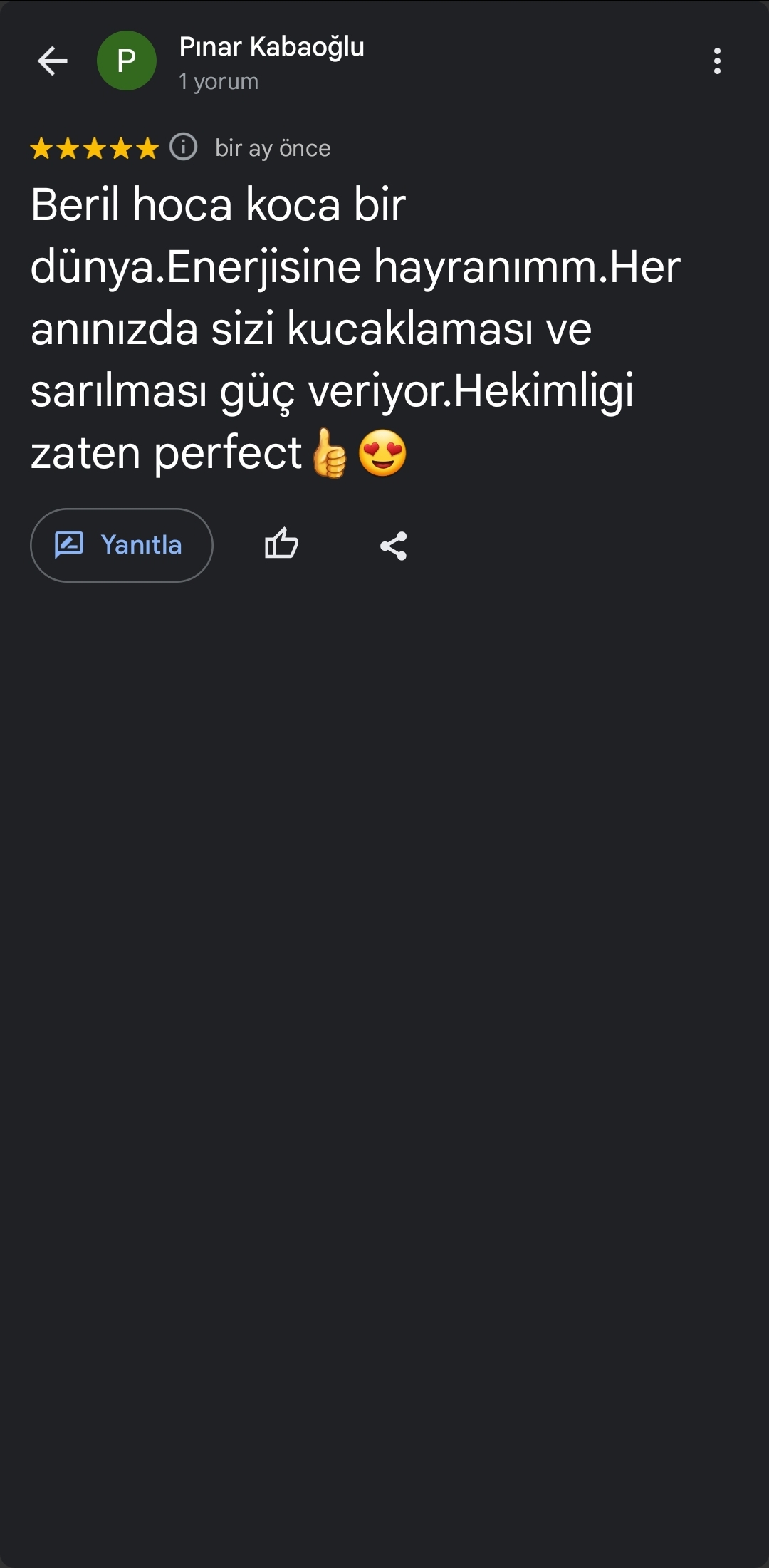The image size is (769, 1568).
Task: Tap the heart-eyes emoji in the review
Action: (382, 454)
